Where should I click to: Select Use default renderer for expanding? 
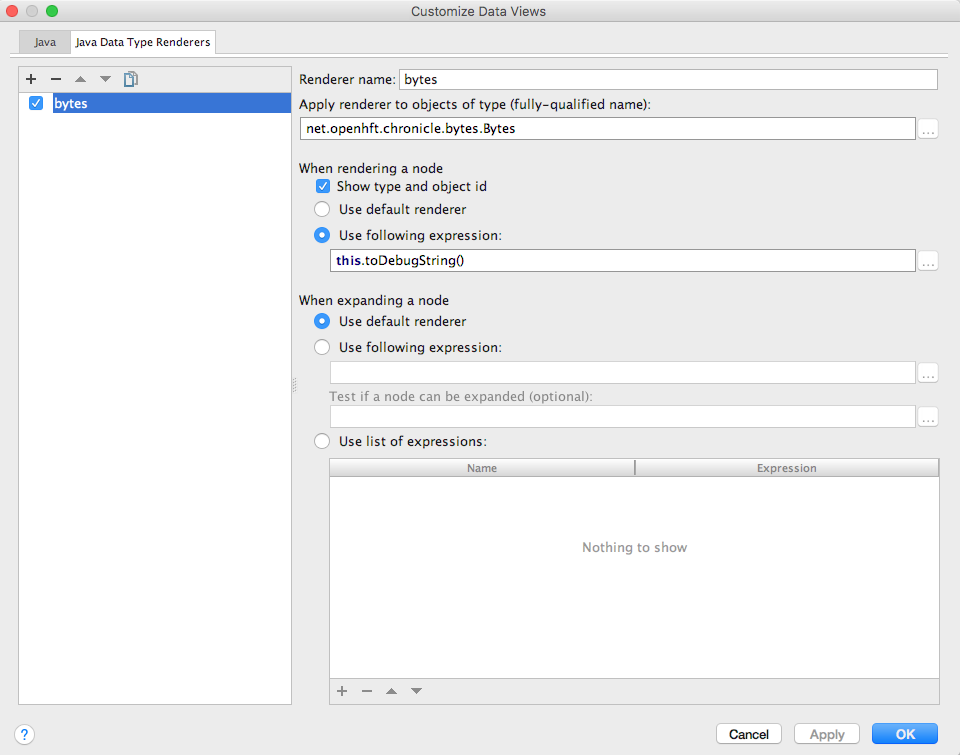[322, 321]
